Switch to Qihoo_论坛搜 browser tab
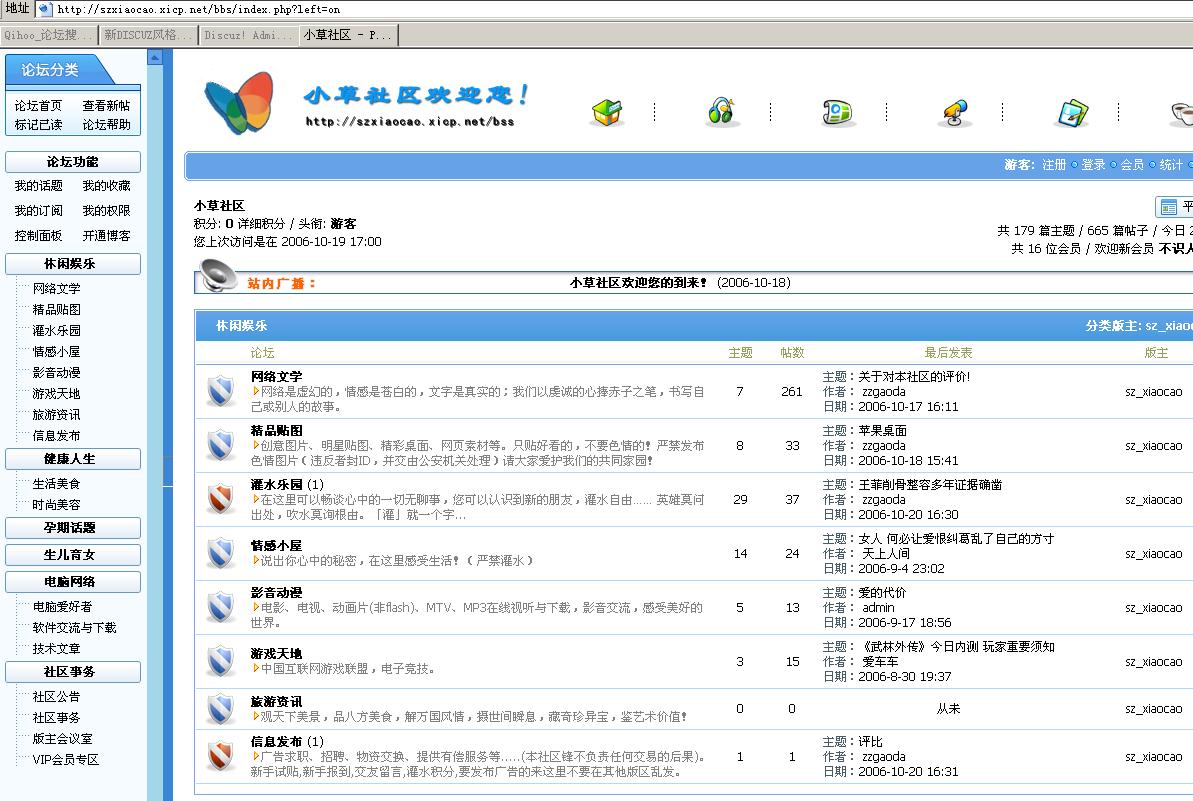This screenshot has height=801, width=1193. point(49,35)
